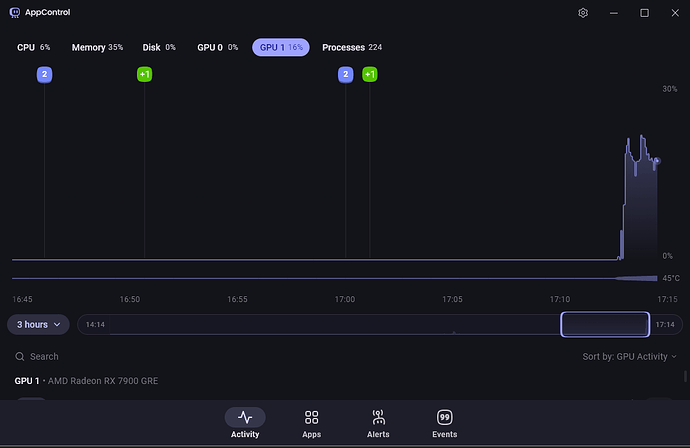690x448 pixels.
Task: Click the blue event marker near 16:45
Action: click(x=44, y=75)
